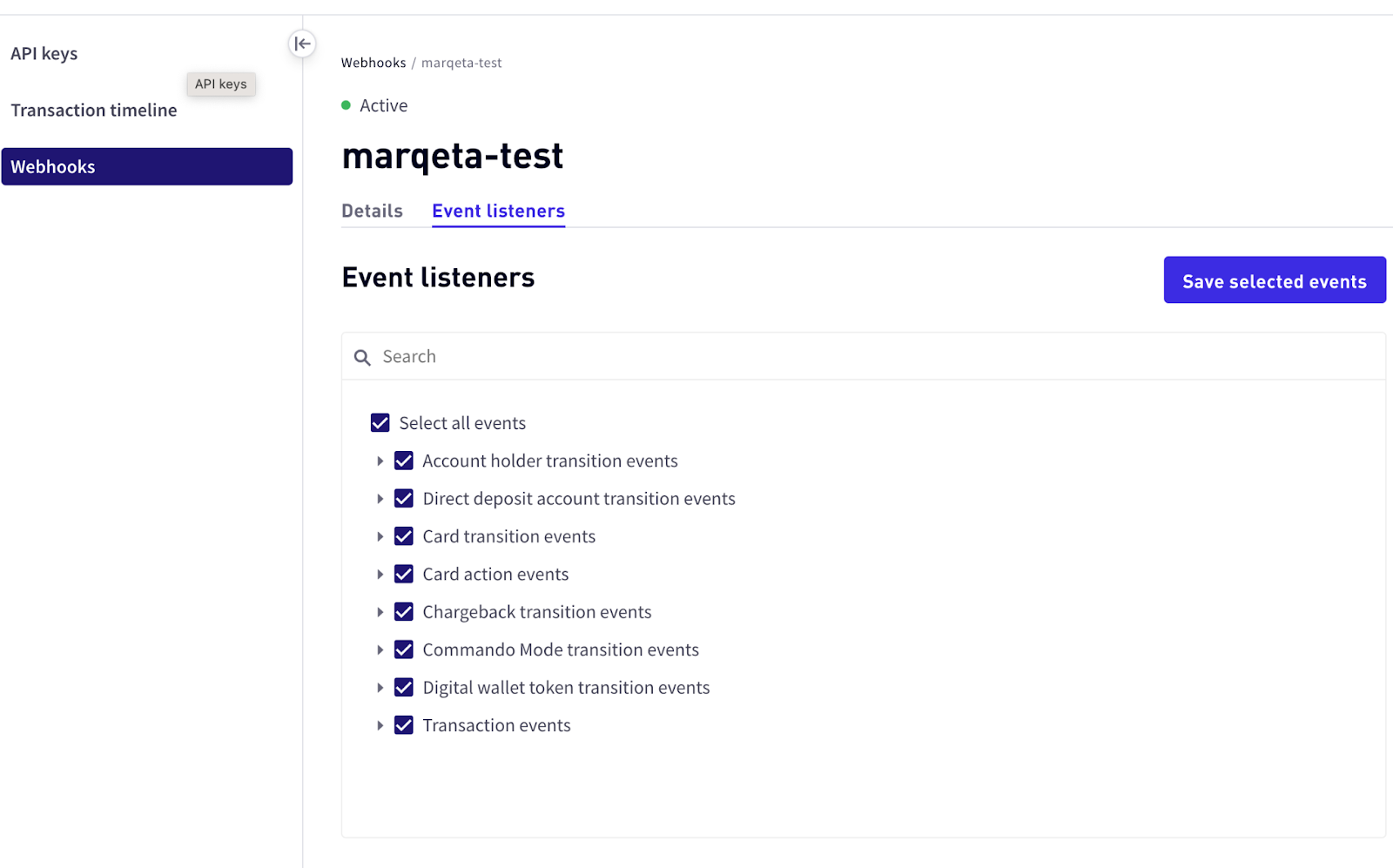The height and width of the screenshot is (868, 1393).
Task: Uncheck Chargeback transition events
Action: tap(404, 612)
